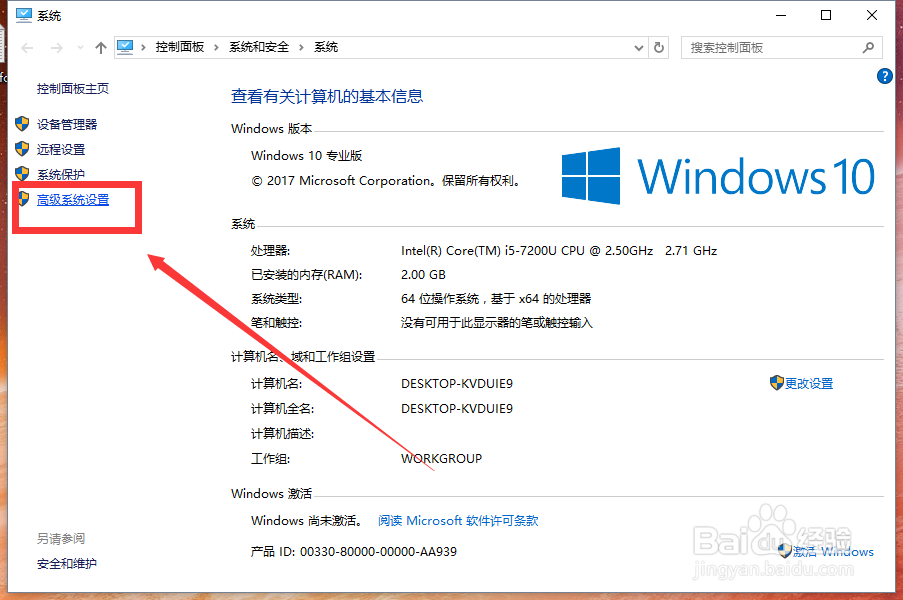Image resolution: width=903 pixels, height=600 pixels.
Task: Click 更改设置 link
Action: 809,383
